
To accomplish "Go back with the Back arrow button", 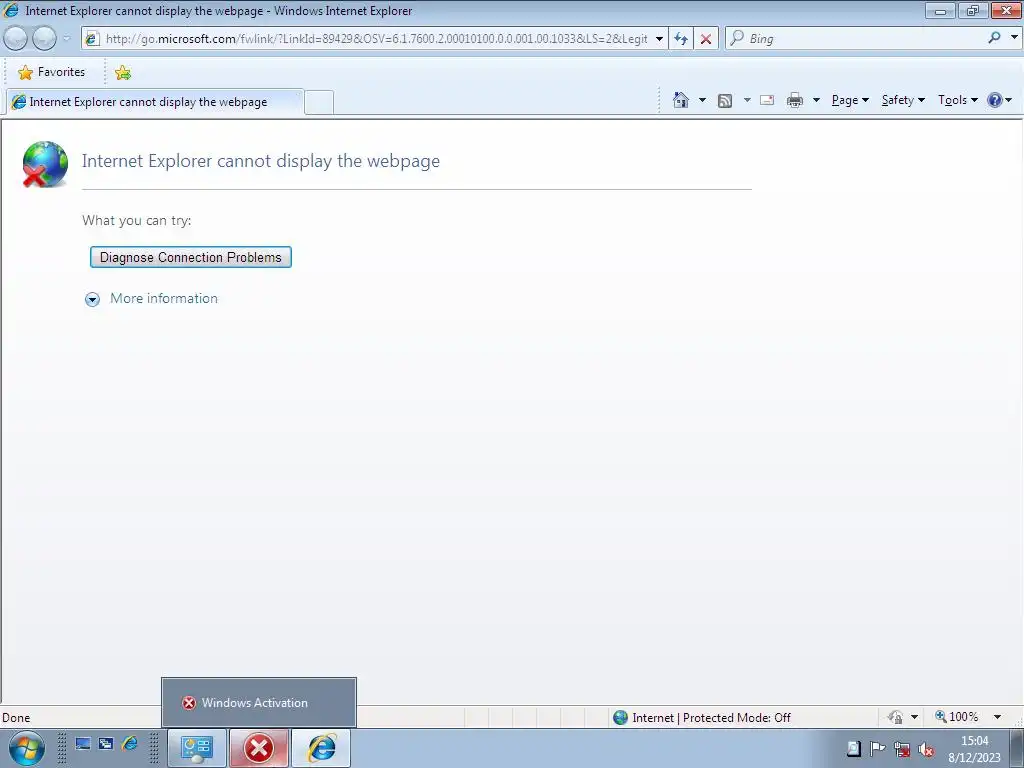I will click(15, 39).
